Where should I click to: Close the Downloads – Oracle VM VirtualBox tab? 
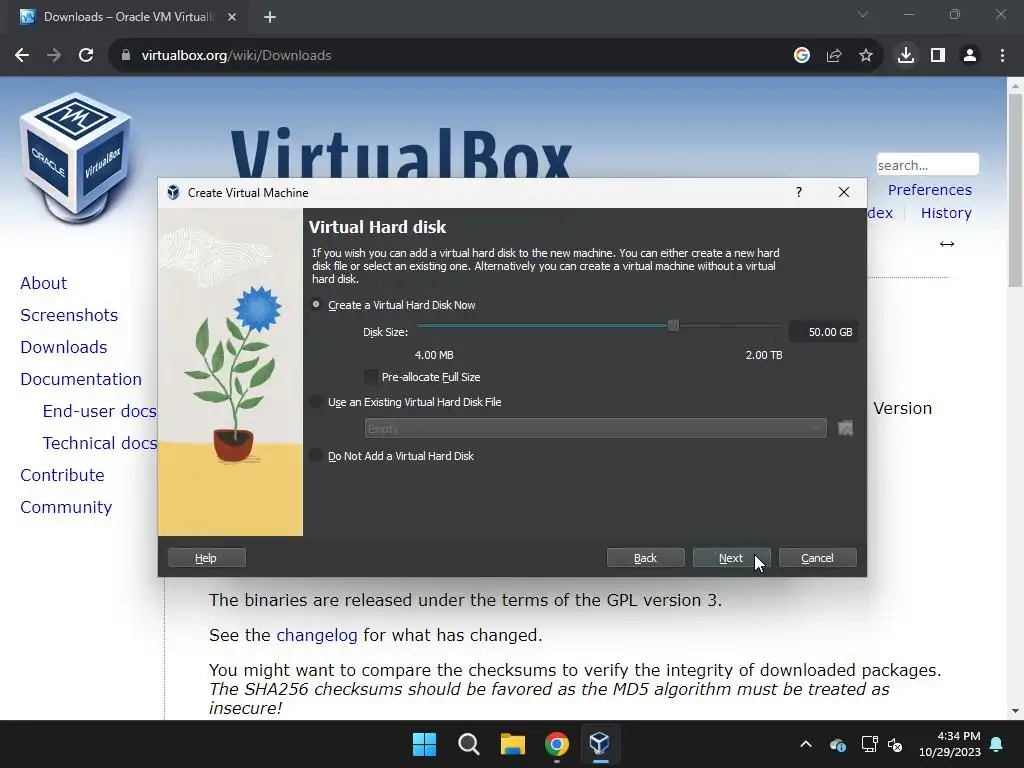[x=232, y=17]
